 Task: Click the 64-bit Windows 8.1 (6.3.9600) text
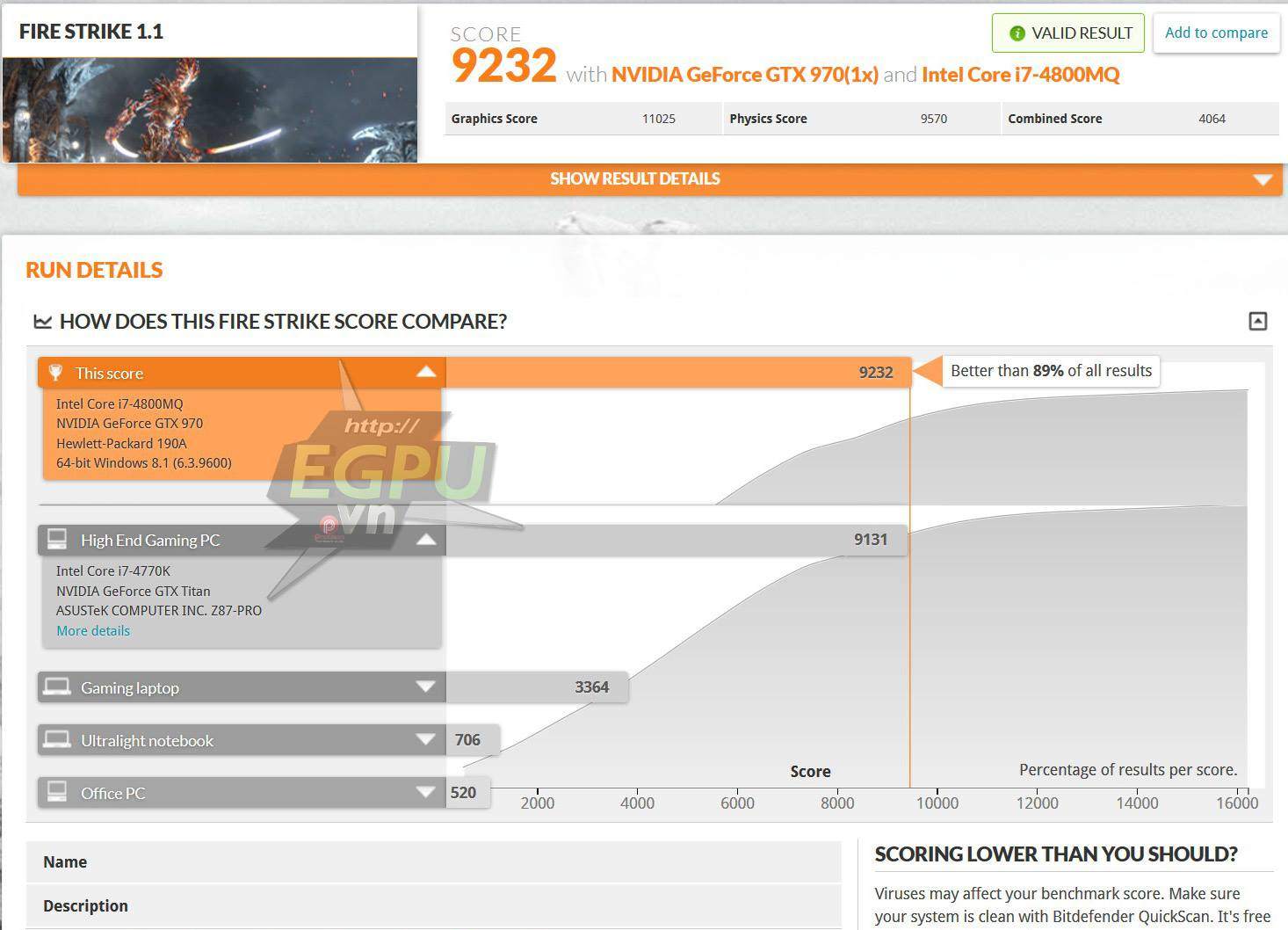(144, 462)
